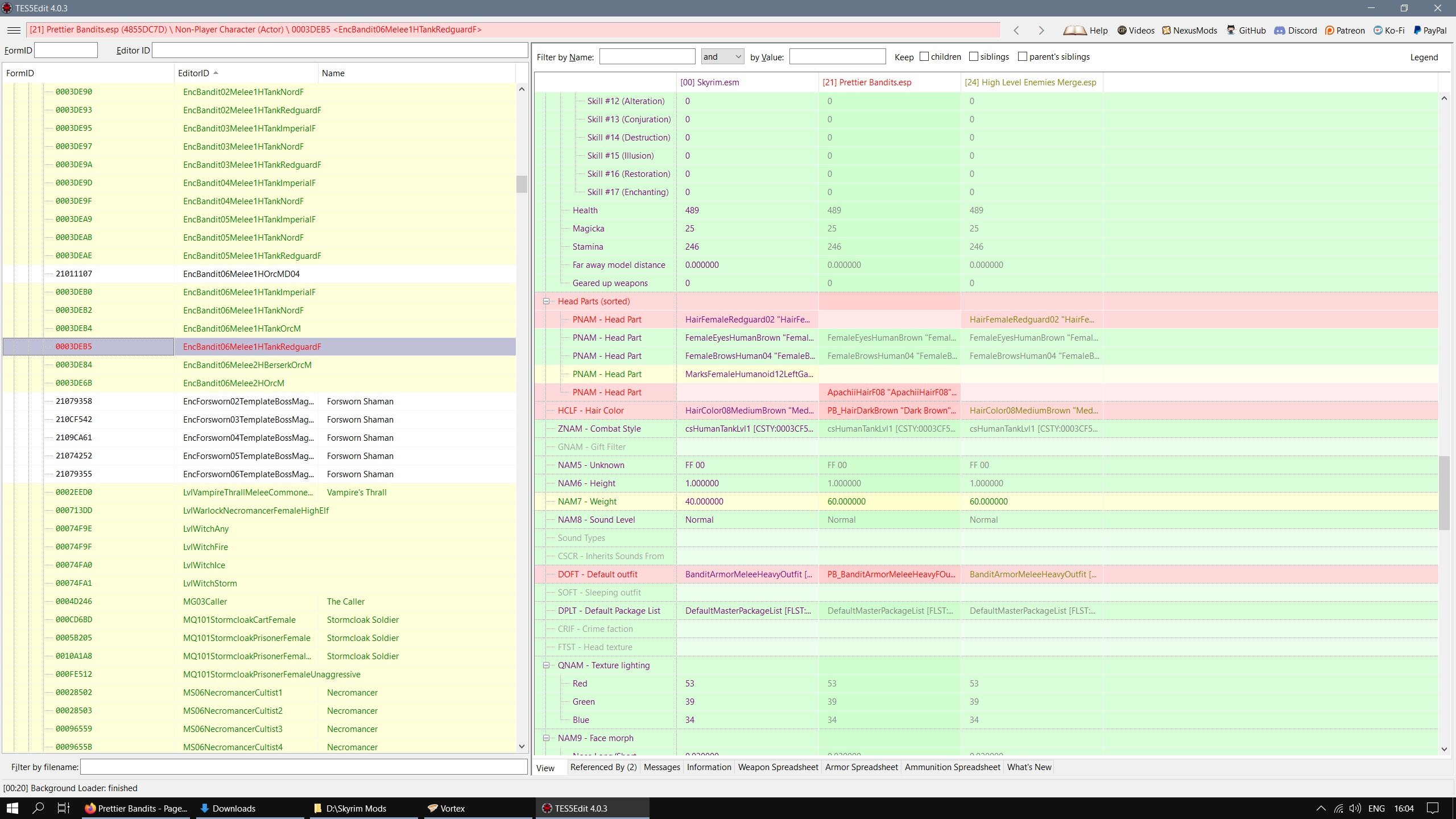
Task: Open the Discord link
Action: point(1296,31)
